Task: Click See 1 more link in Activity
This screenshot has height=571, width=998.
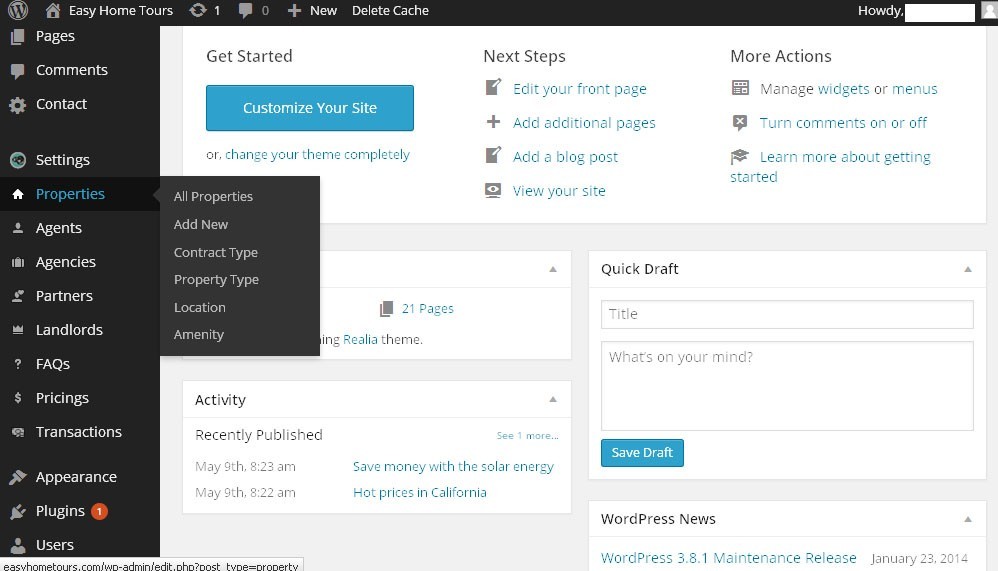Action: click(528, 436)
